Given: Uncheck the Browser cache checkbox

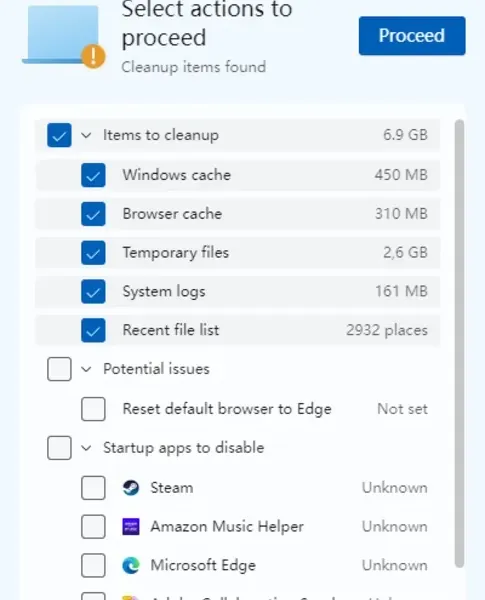Looking at the screenshot, I should pos(93,214).
